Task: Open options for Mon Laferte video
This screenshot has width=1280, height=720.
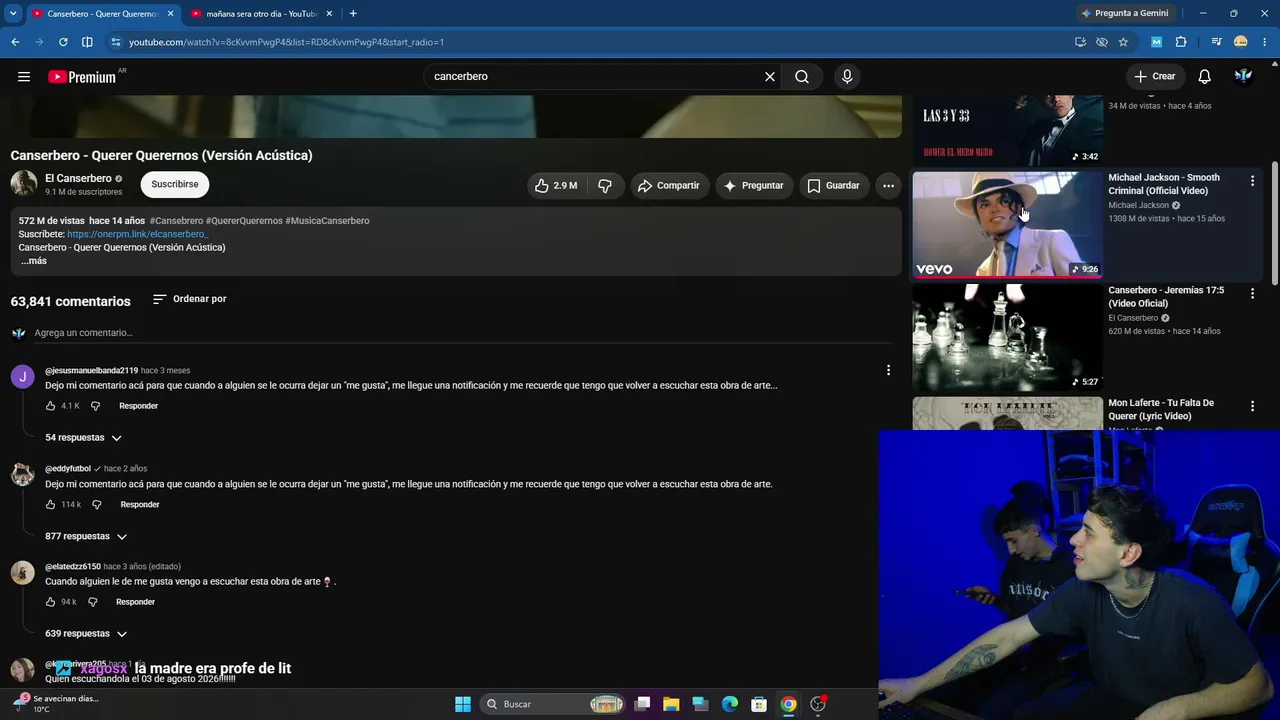Action: 1252,407
